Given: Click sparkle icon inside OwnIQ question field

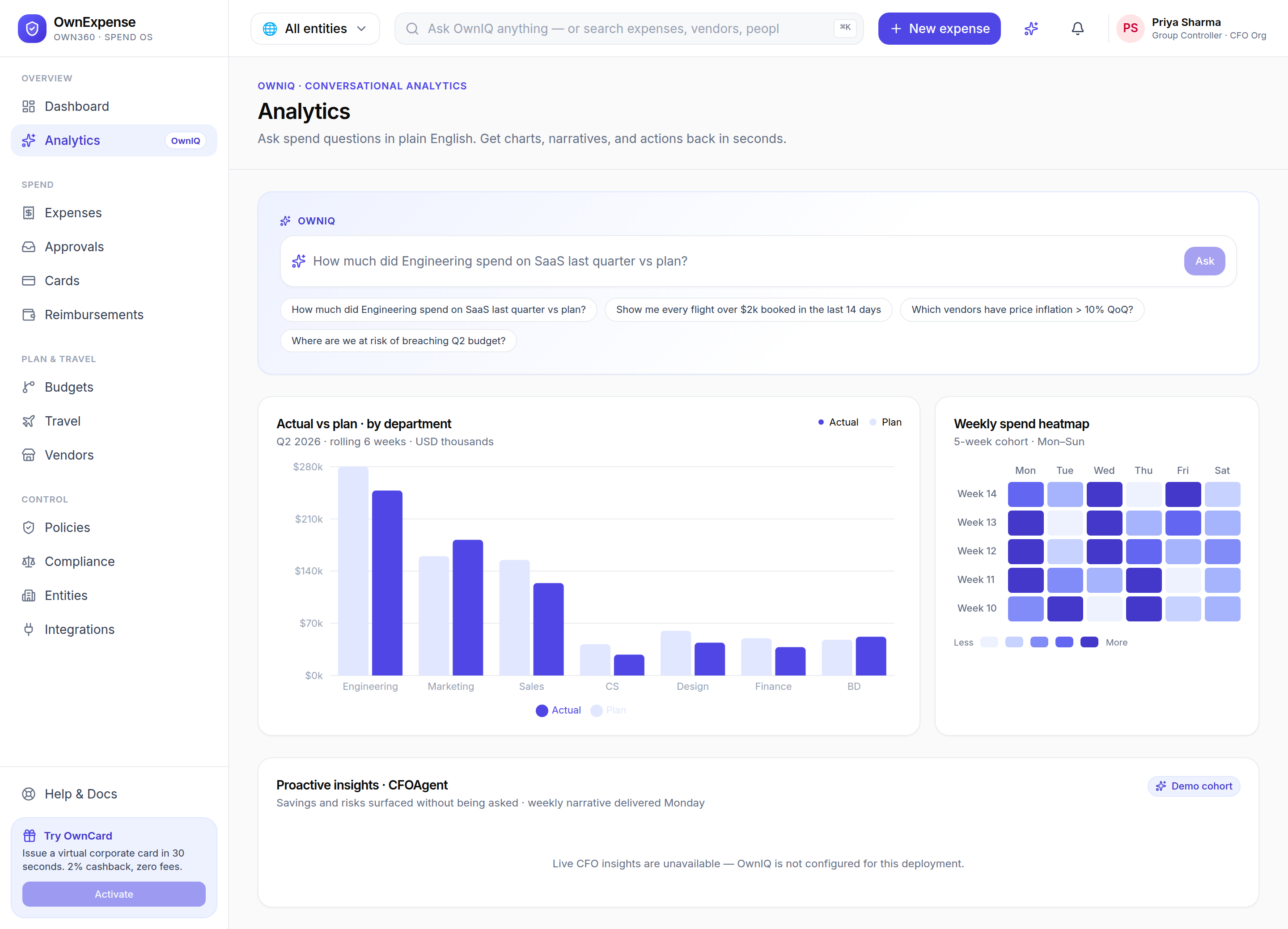Looking at the screenshot, I should (299, 261).
